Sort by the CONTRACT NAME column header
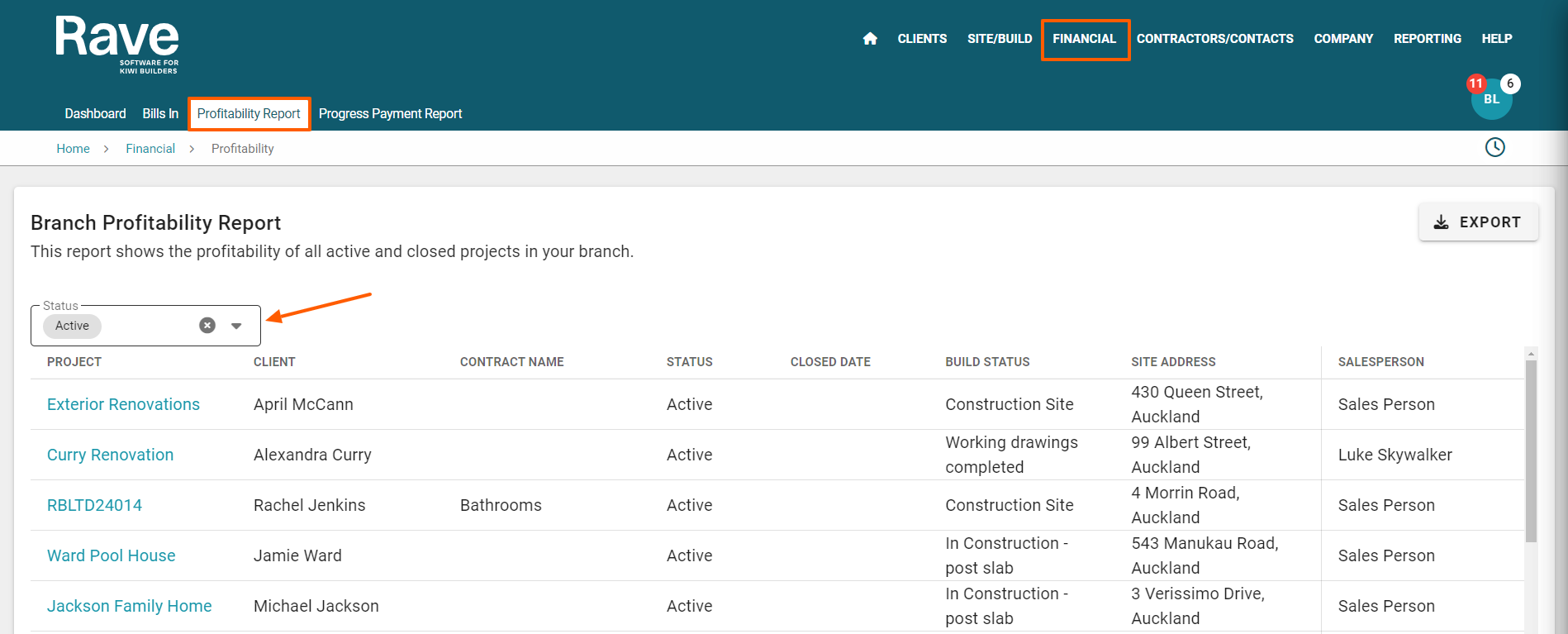Screen dimensions: 1568x634 tap(512, 362)
